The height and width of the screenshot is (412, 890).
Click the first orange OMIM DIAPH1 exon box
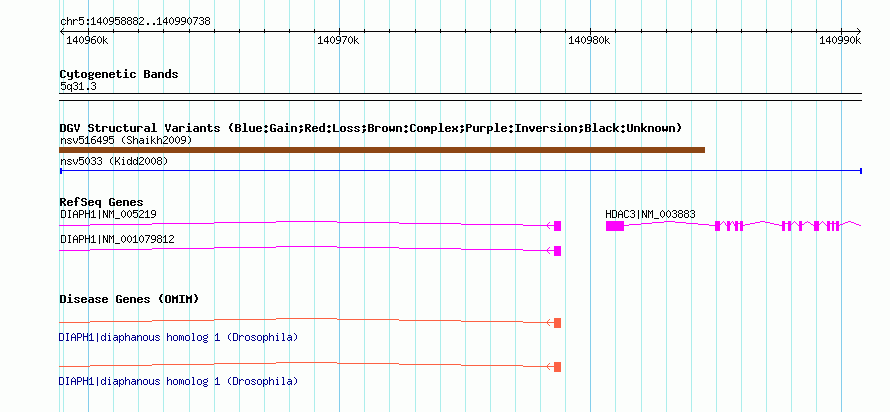coord(557,323)
